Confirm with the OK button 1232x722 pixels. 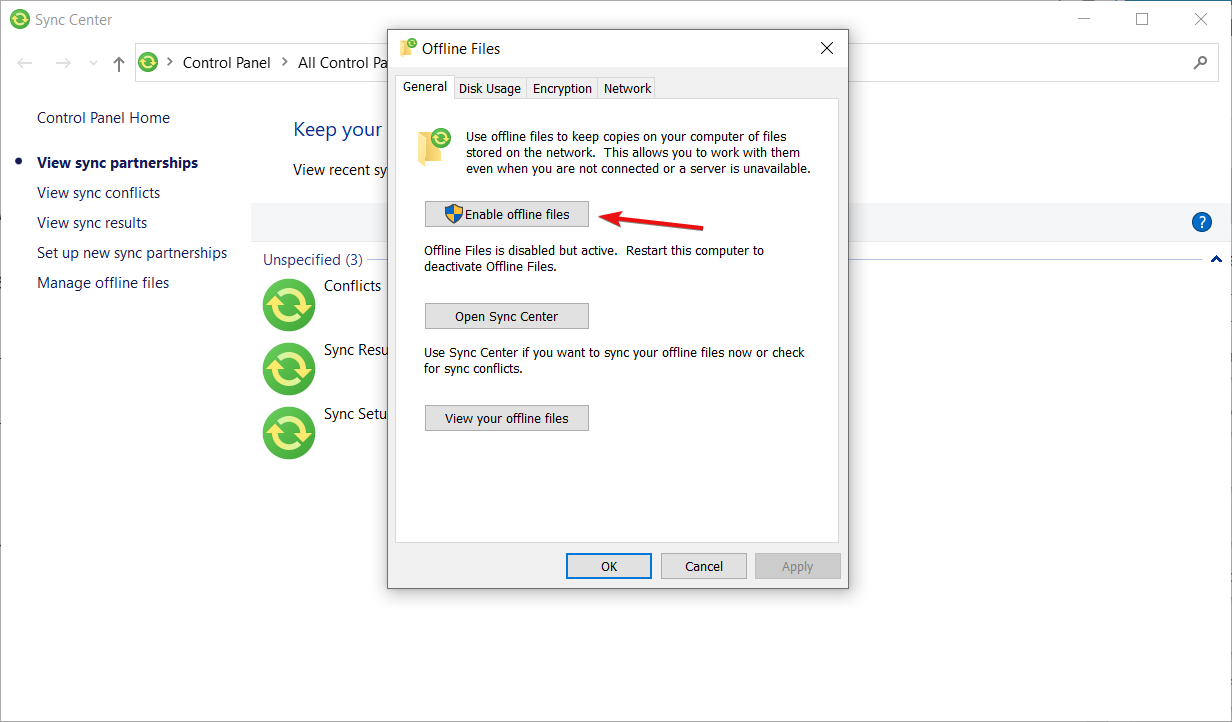pyautogui.click(x=609, y=566)
